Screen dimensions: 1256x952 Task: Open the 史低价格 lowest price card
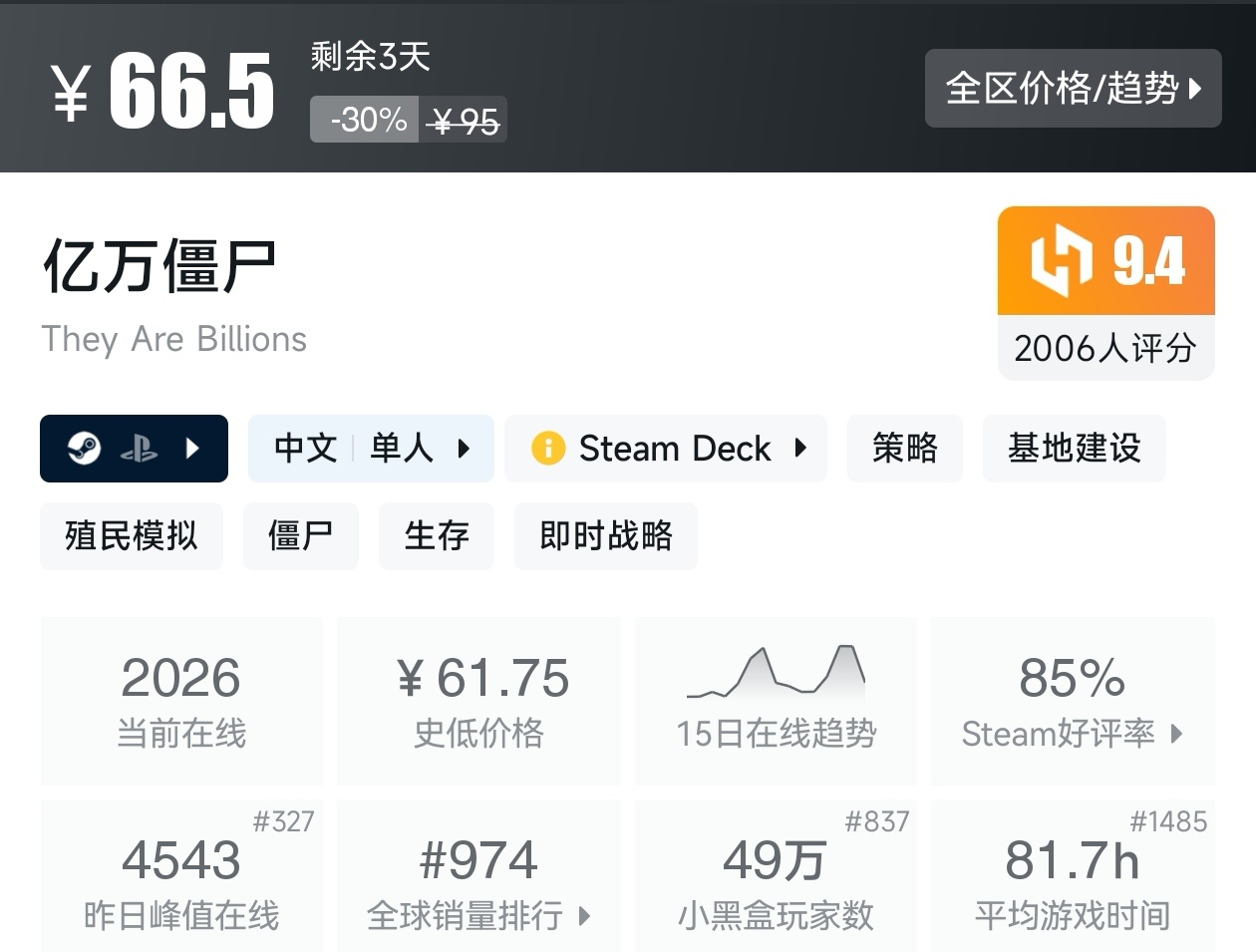tap(478, 700)
